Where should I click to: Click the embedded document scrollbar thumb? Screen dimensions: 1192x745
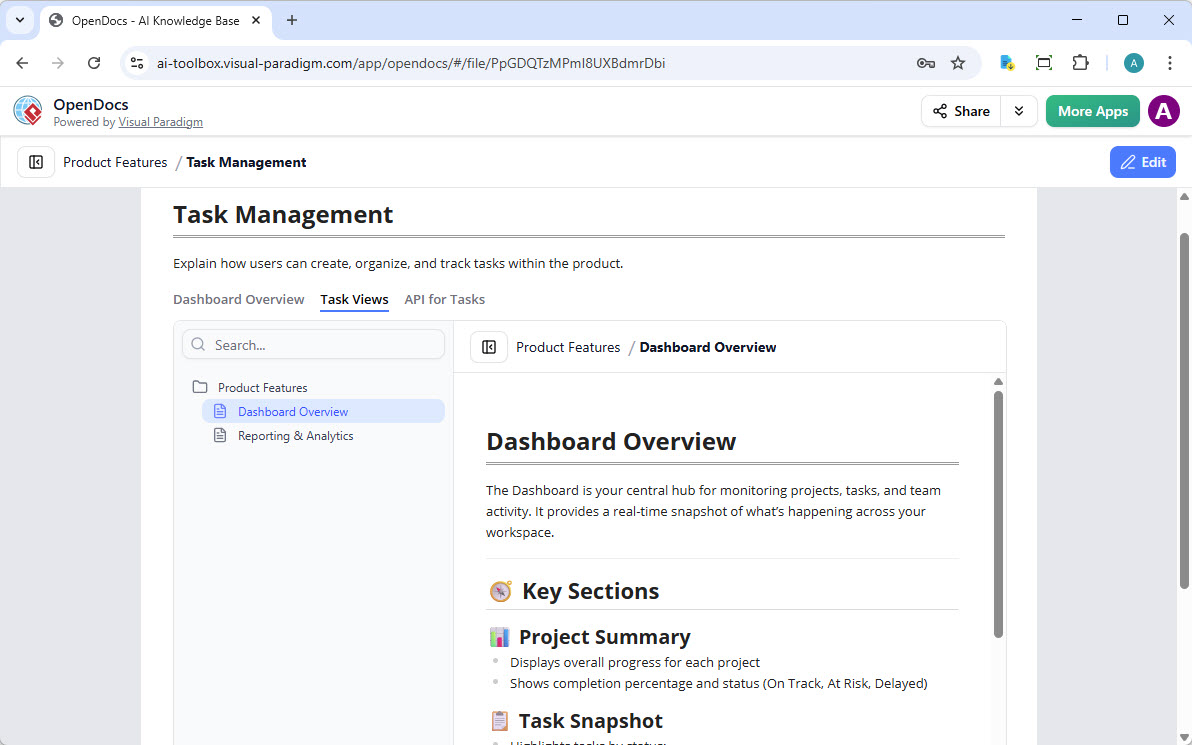click(x=997, y=515)
